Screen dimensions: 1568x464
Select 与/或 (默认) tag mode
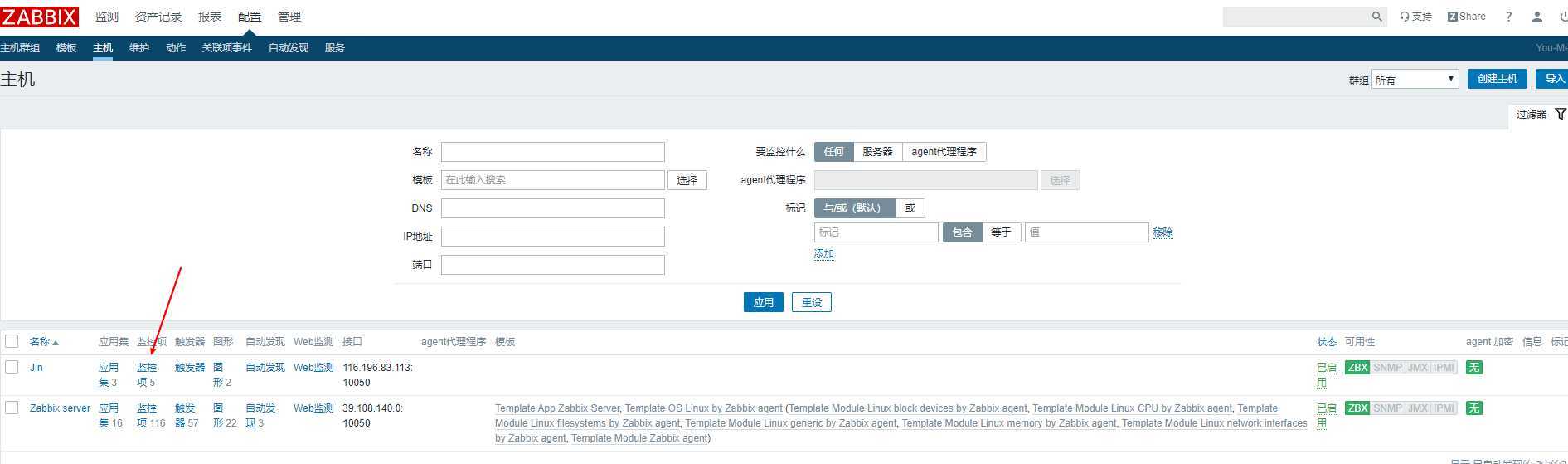pyautogui.click(x=855, y=208)
